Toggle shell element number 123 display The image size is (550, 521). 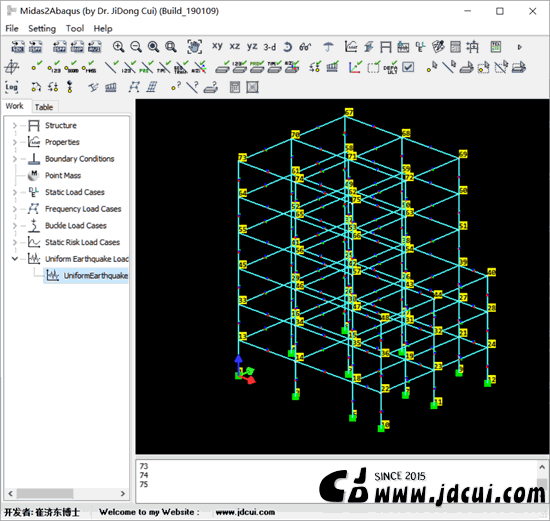click(240, 67)
